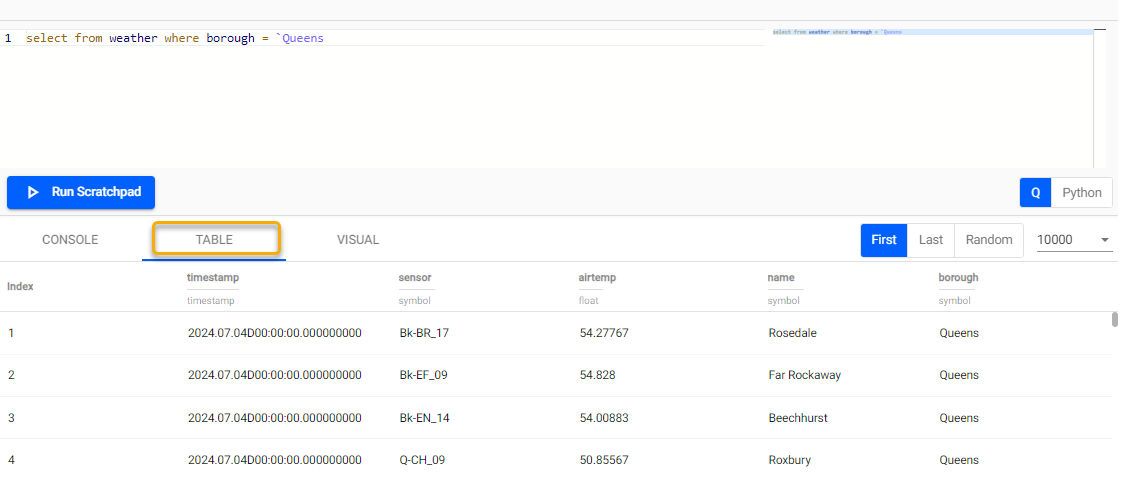Select name cell Beechhurst
Viewport: 1123px width, 481px height.
[x=798, y=418]
